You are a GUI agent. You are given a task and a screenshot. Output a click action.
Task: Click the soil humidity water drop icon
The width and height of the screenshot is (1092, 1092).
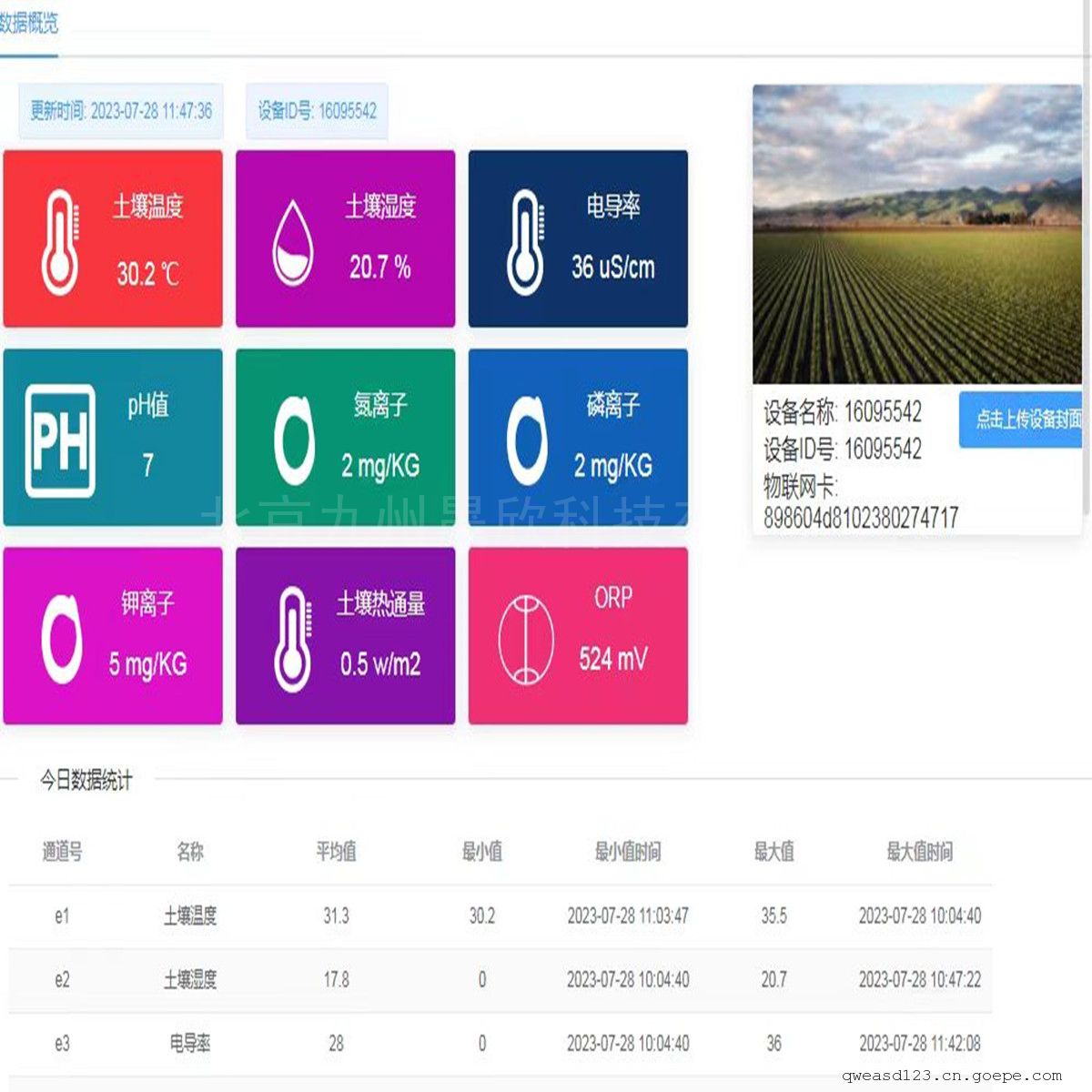(x=293, y=243)
